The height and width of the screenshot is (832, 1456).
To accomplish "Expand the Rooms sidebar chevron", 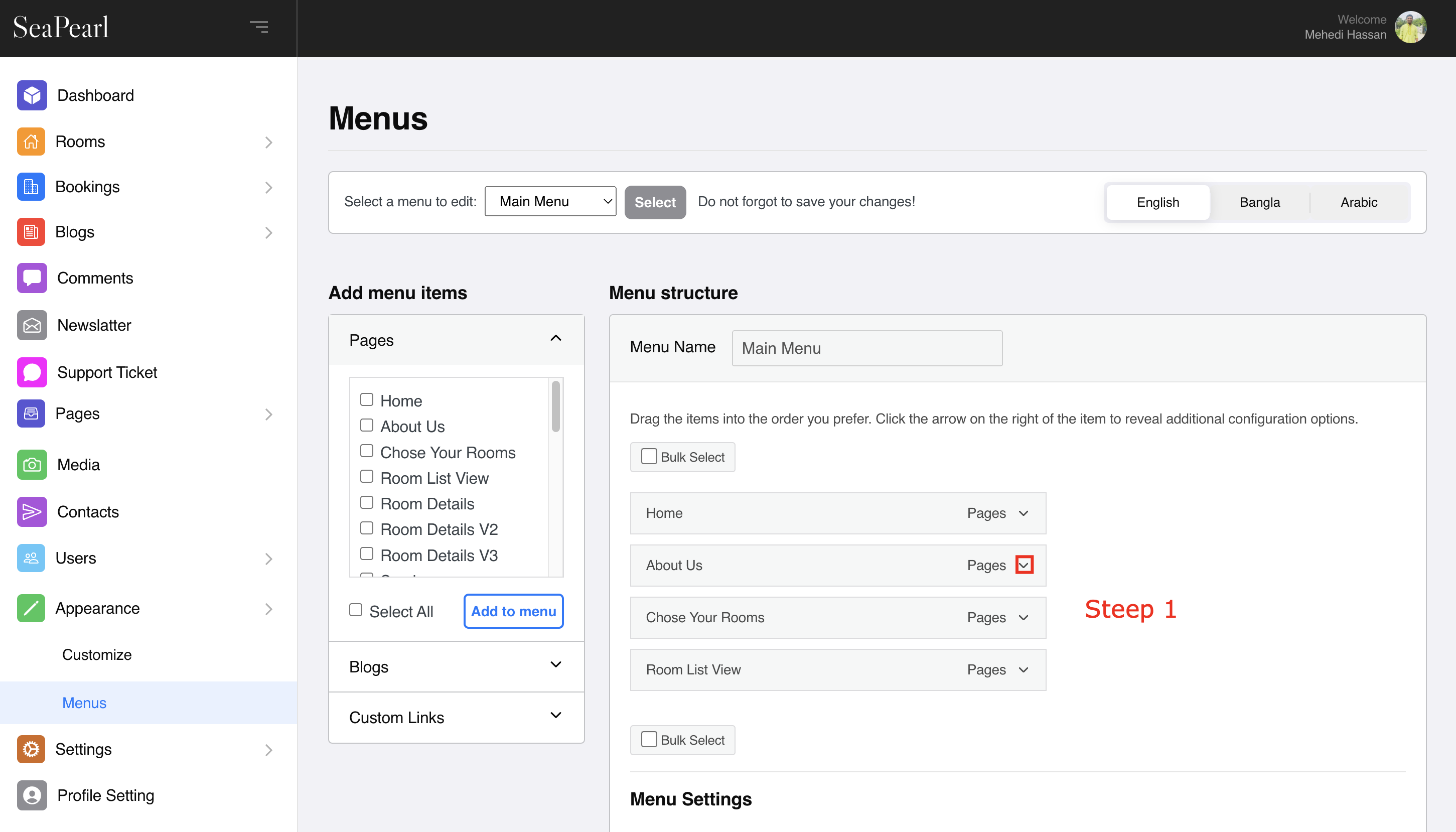I will (x=268, y=143).
